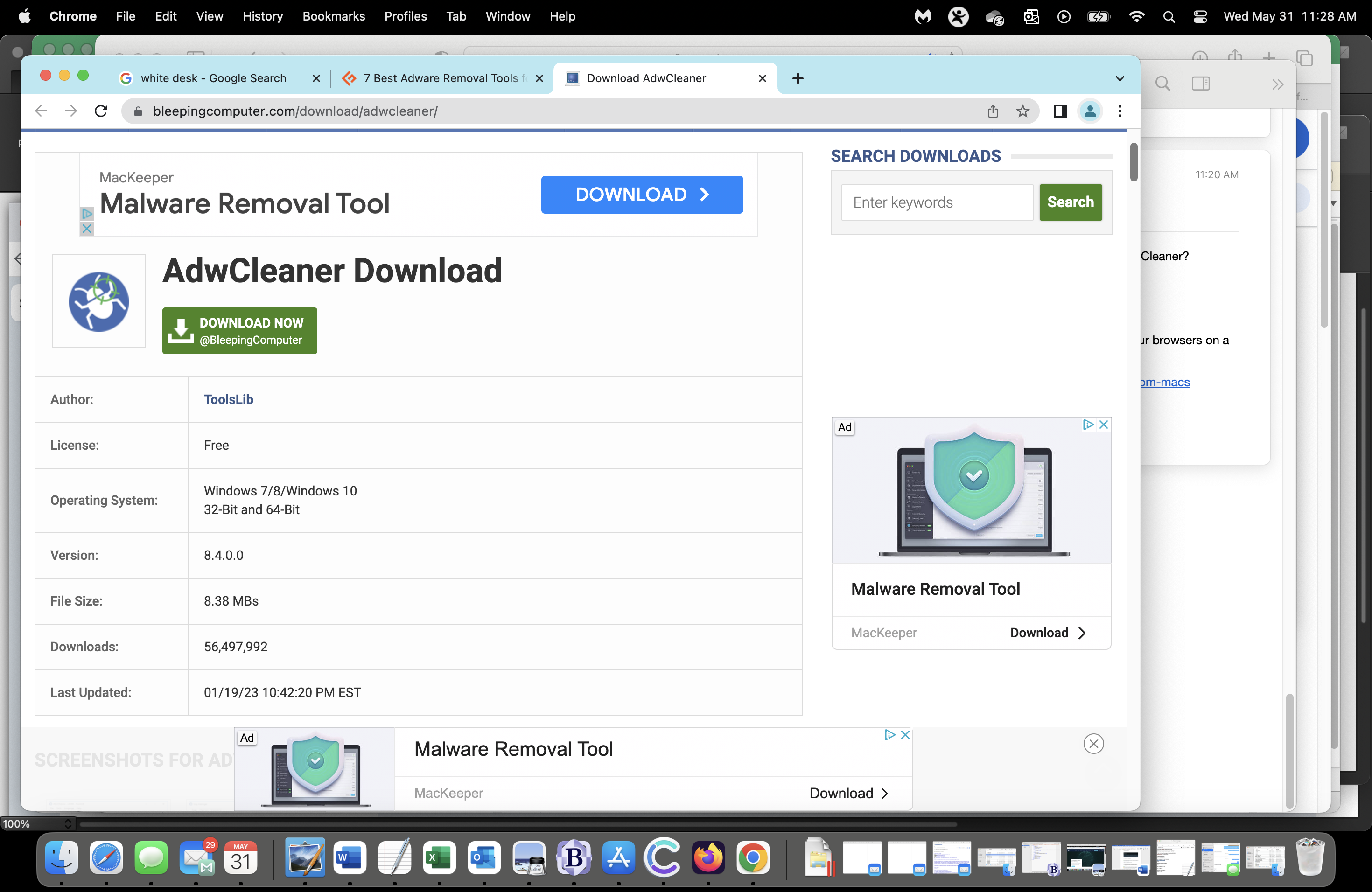The width and height of the screenshot is (1372, 892).
Task: Open the Apple menu
Action: coord(25,16)
